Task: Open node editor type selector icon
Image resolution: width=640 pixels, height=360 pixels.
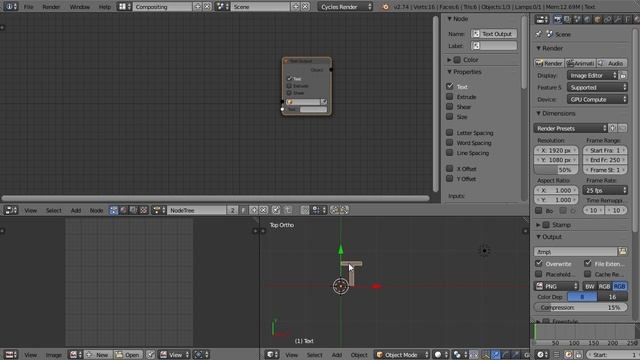Action: (11, 210)
